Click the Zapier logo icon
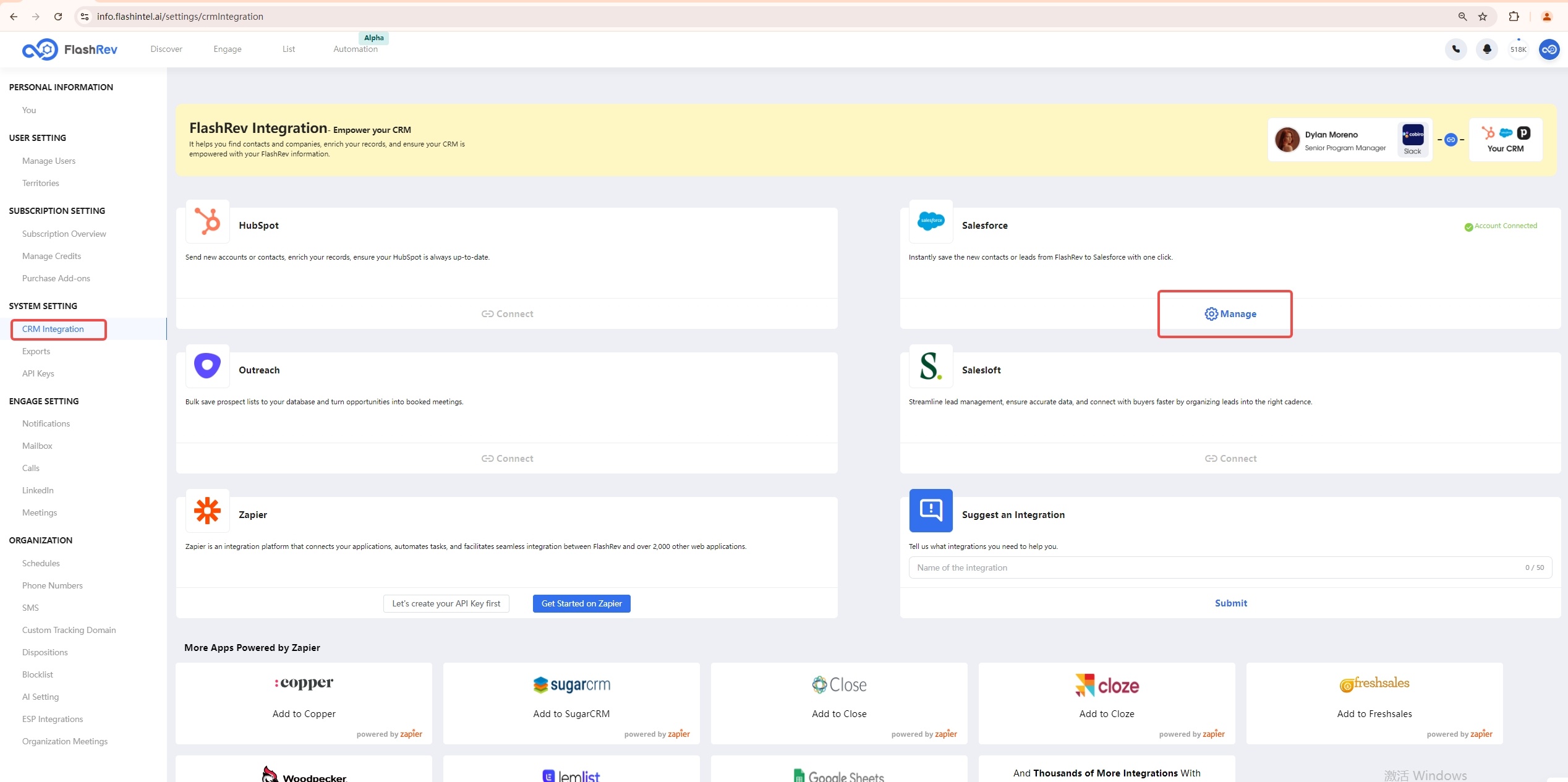1568x782 pixels. click(x=207, y=511)
